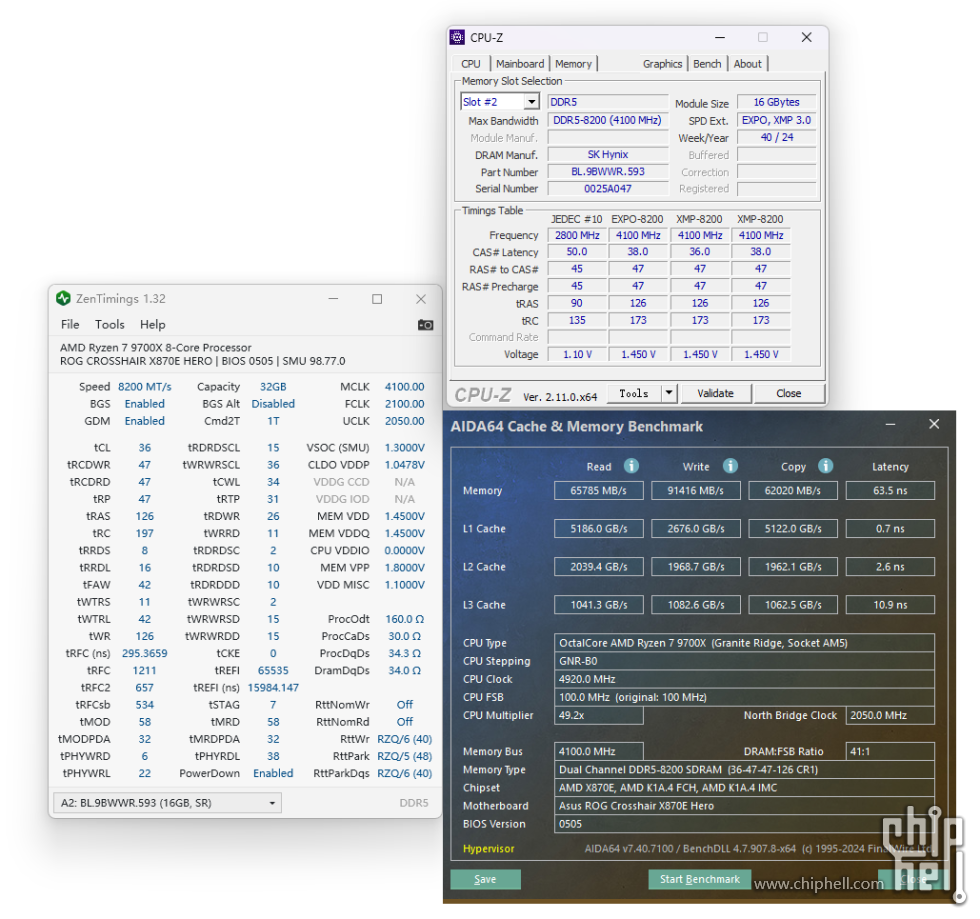Screen dimensions: 980x919
Task: Maximize the ZenTimings window
Action: pyautogui.click(x=377, y=299)
